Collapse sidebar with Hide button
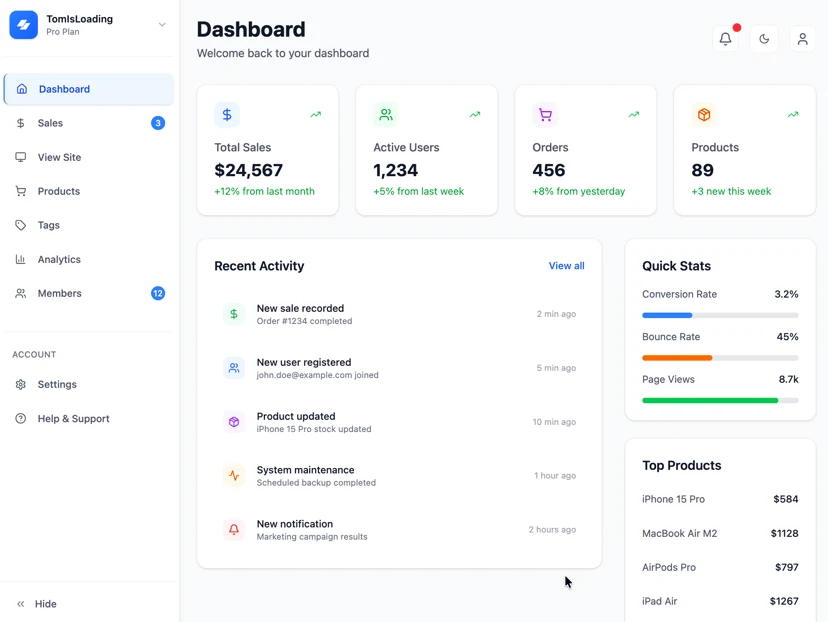828x622 pixels. 36,604
